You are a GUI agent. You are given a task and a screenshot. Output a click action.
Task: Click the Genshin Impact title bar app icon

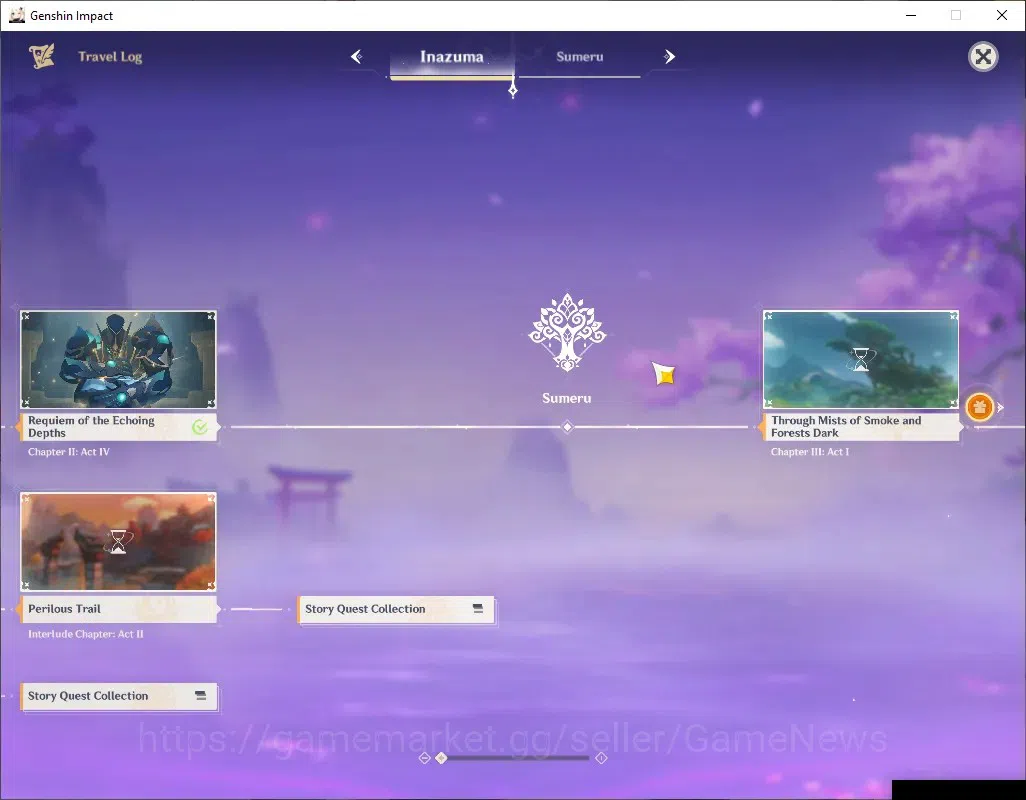pyautogui.click(x=16, y=15)
